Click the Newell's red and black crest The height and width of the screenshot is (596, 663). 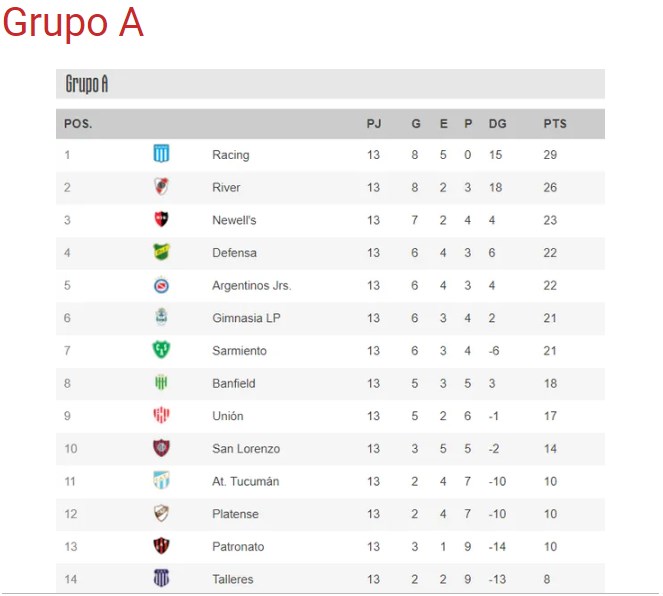pyautogui.click(x=161, y=219)
